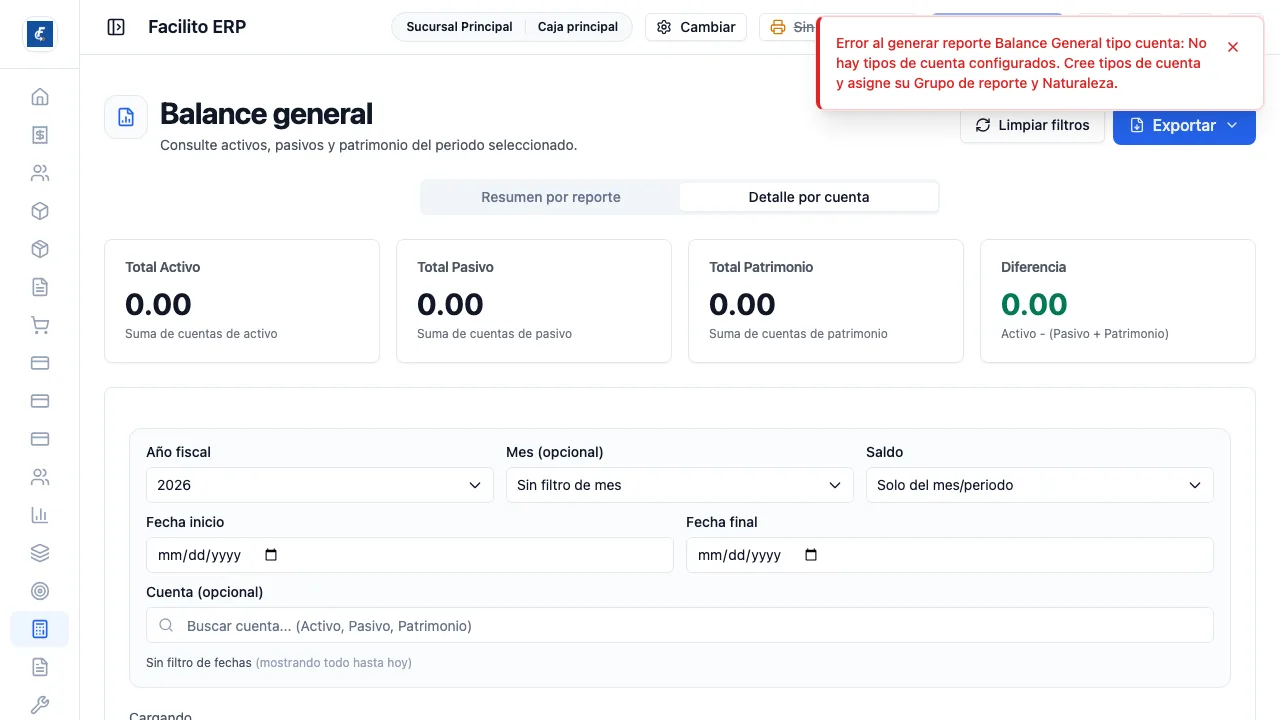Click the Buscar cuenta search field
Image resolution: width=1280 pixels, height=720 pixels.
tap(680, 625)
